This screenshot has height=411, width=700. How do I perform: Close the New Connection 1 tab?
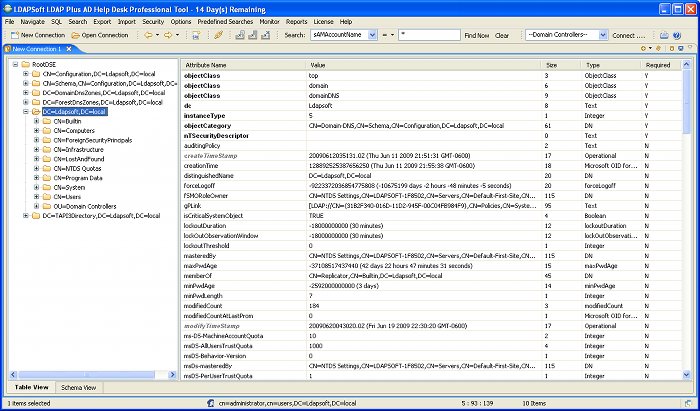click(x=67, y=48)
